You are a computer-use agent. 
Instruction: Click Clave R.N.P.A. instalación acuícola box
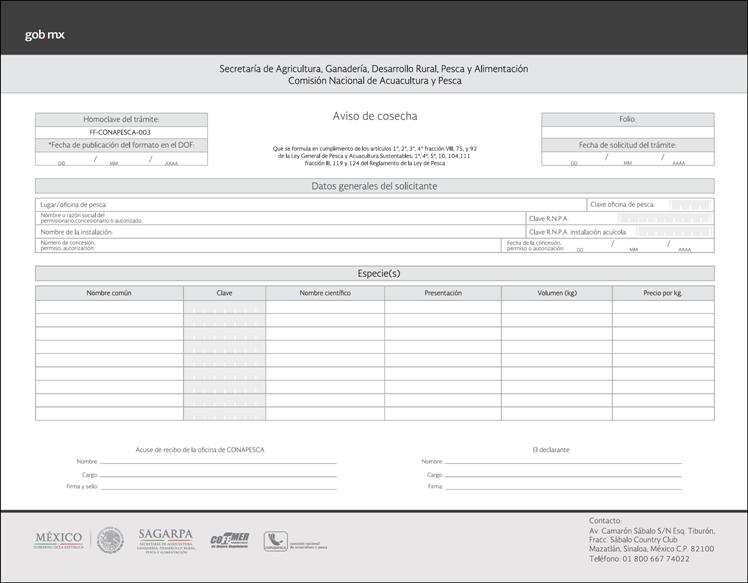tap(674, 232)
